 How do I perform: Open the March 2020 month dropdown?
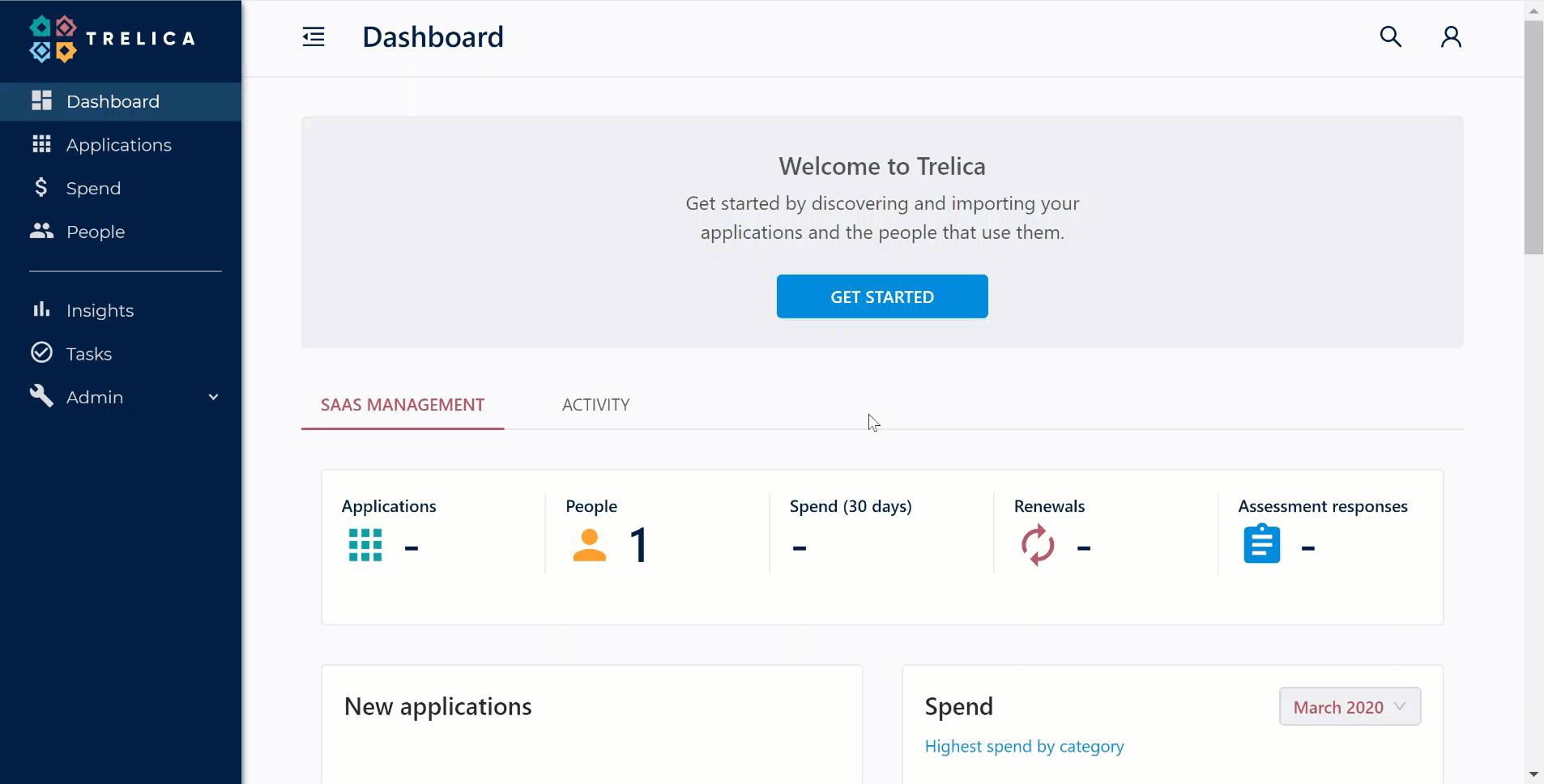click(x=1350, y=707)
